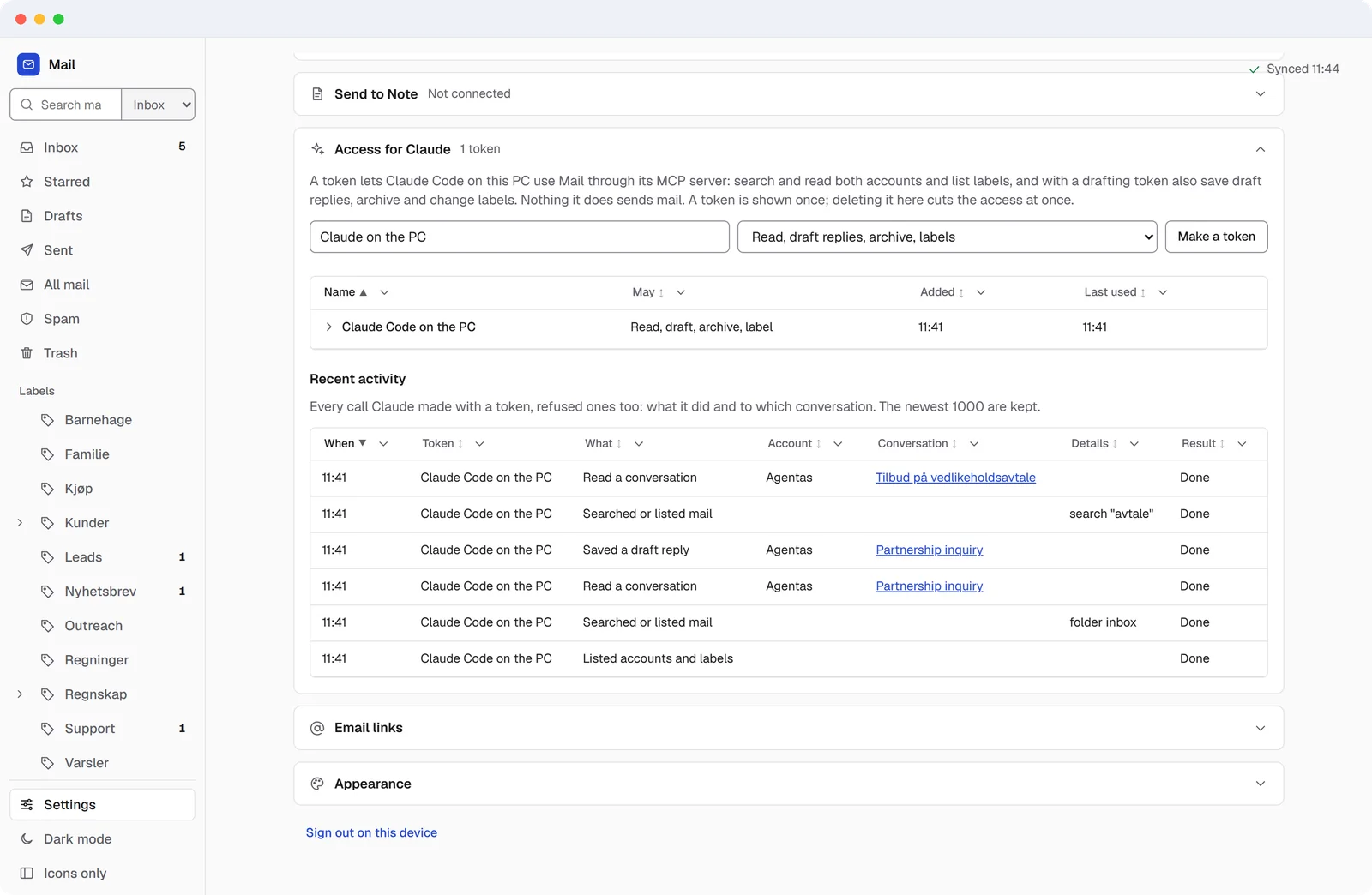Screen dimensions: 1372x895
Task: Open the Sent folder
Action: click(x=102, y=250)
